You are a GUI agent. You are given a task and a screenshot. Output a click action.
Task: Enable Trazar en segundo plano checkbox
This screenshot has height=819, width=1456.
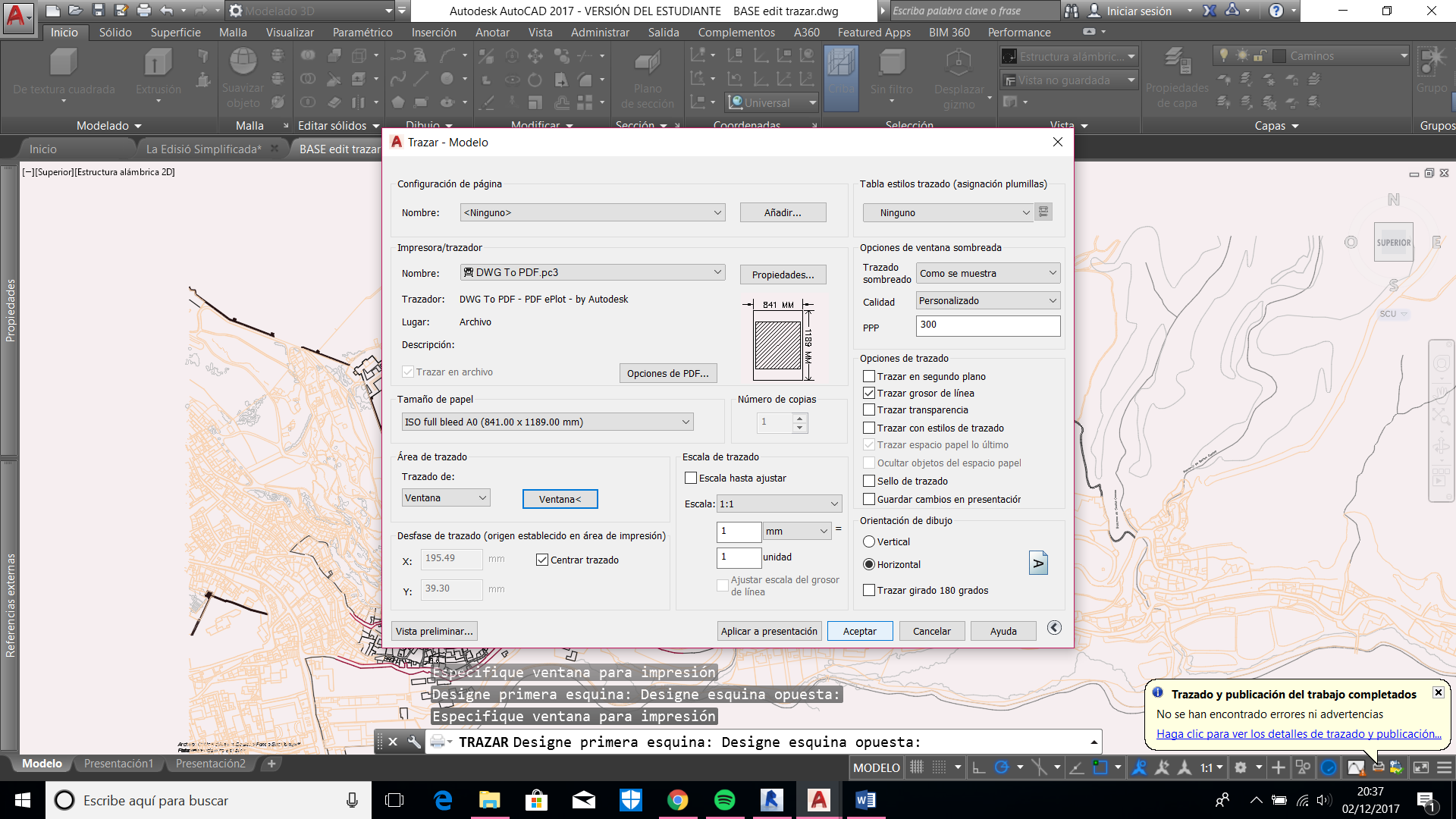pos(869,376)
